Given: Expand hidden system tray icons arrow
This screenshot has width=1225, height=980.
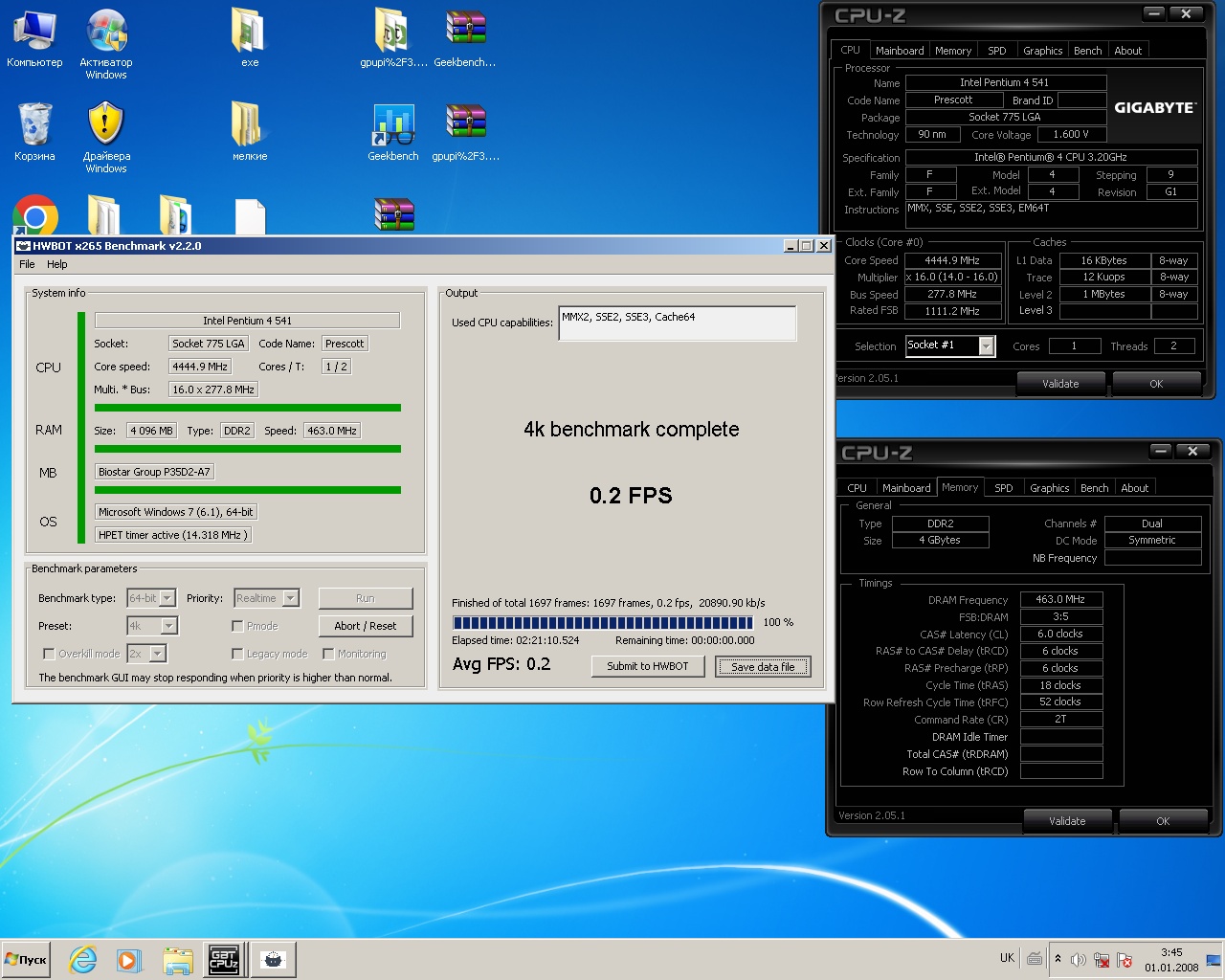Looking at the screenshot, I should pyautogui.click(x=1058, y=958).
